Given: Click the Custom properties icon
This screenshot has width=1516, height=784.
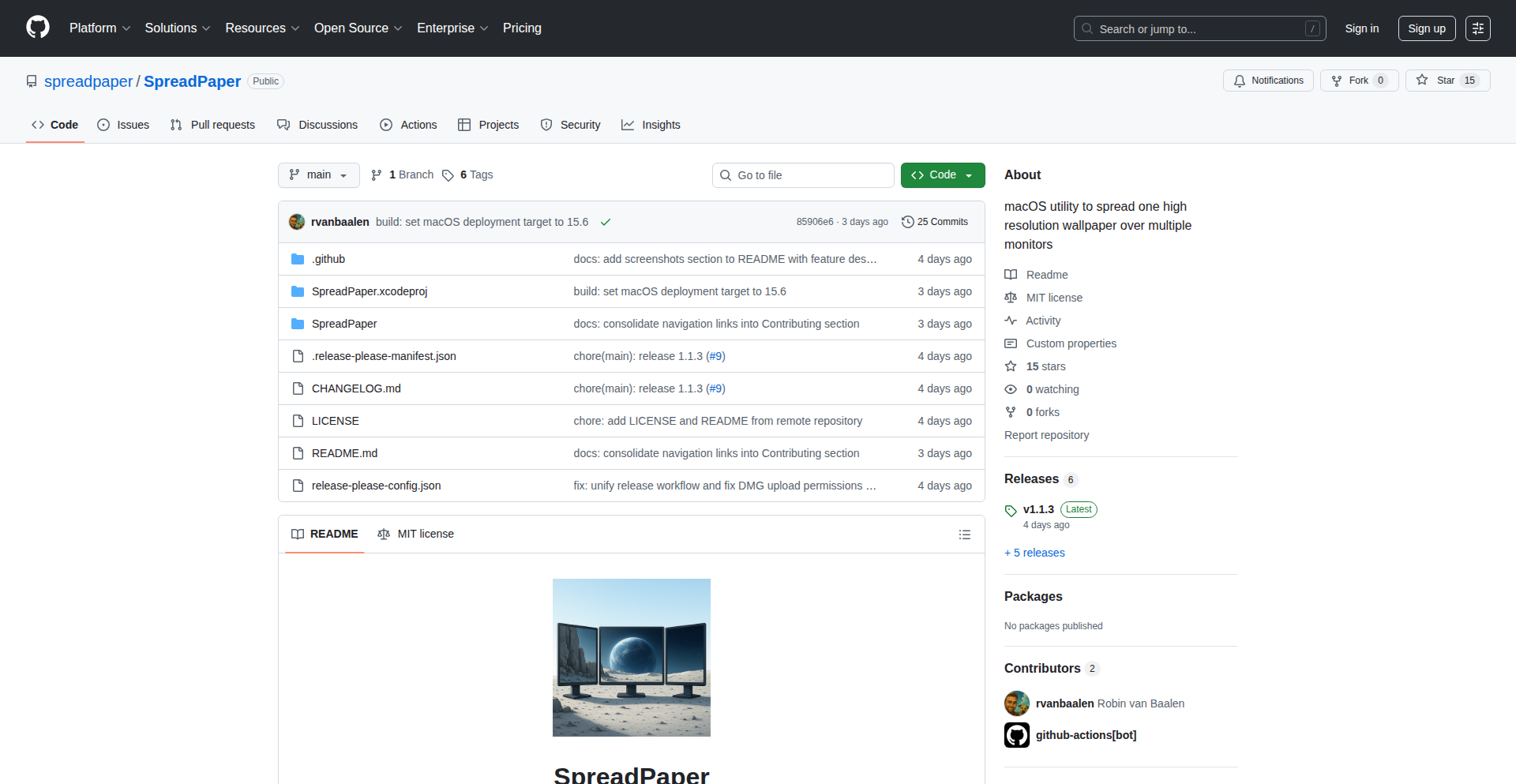Looking at the screenshot, I should point(1011,343).
